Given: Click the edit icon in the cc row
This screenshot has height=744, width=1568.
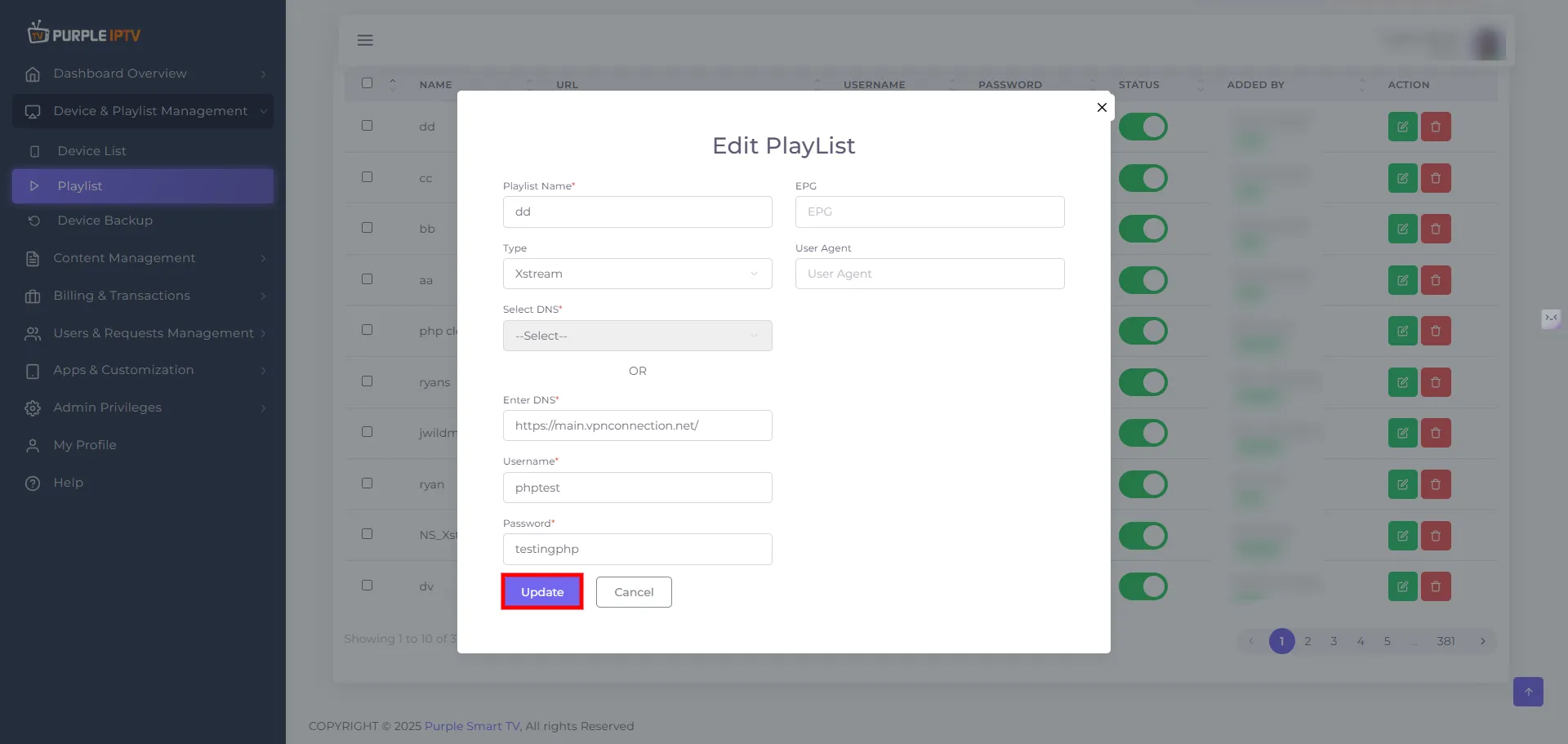Looking at the screenshot, I should click(1402, 178).
